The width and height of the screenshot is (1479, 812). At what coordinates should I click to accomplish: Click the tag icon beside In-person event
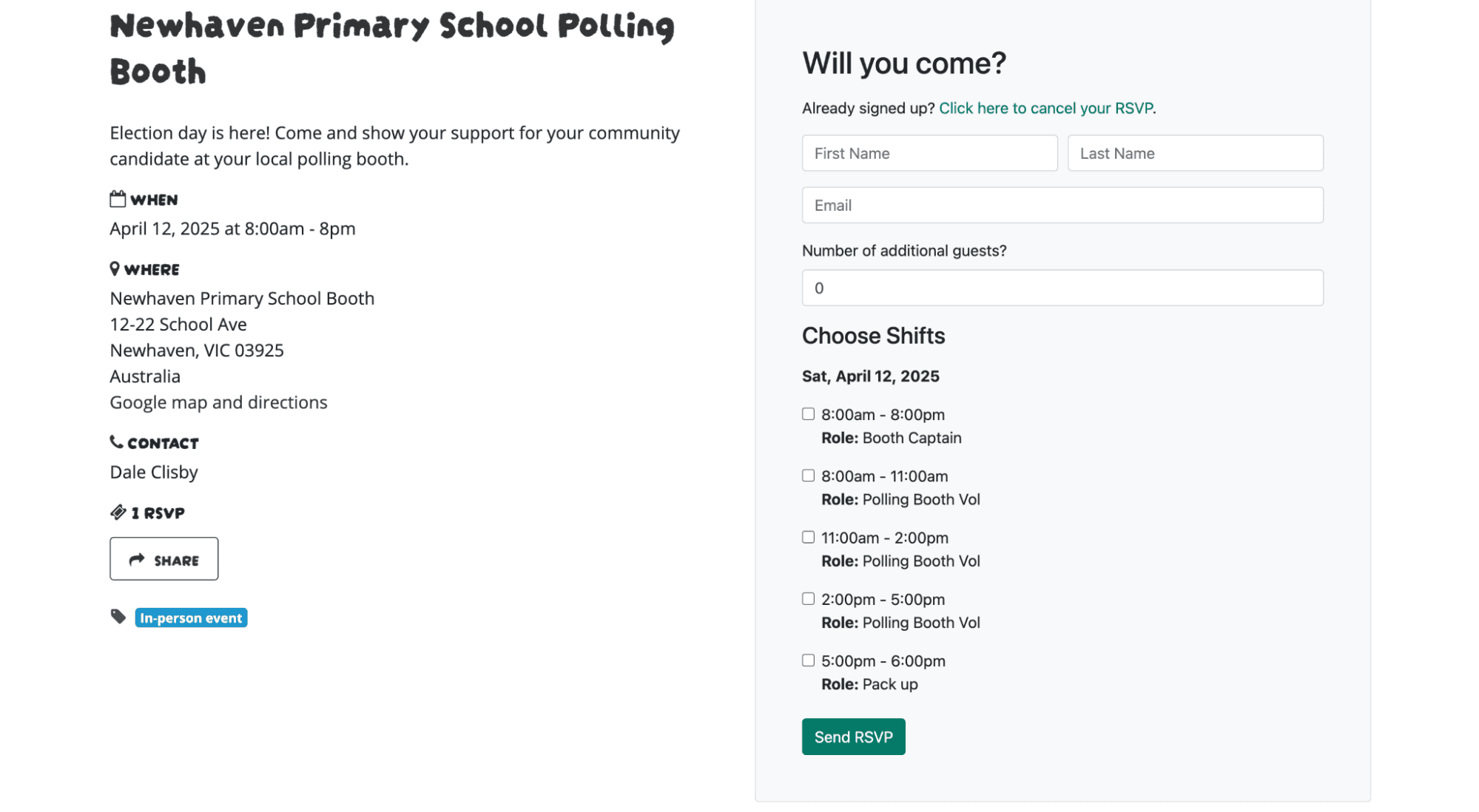click(x=118, y=617)
